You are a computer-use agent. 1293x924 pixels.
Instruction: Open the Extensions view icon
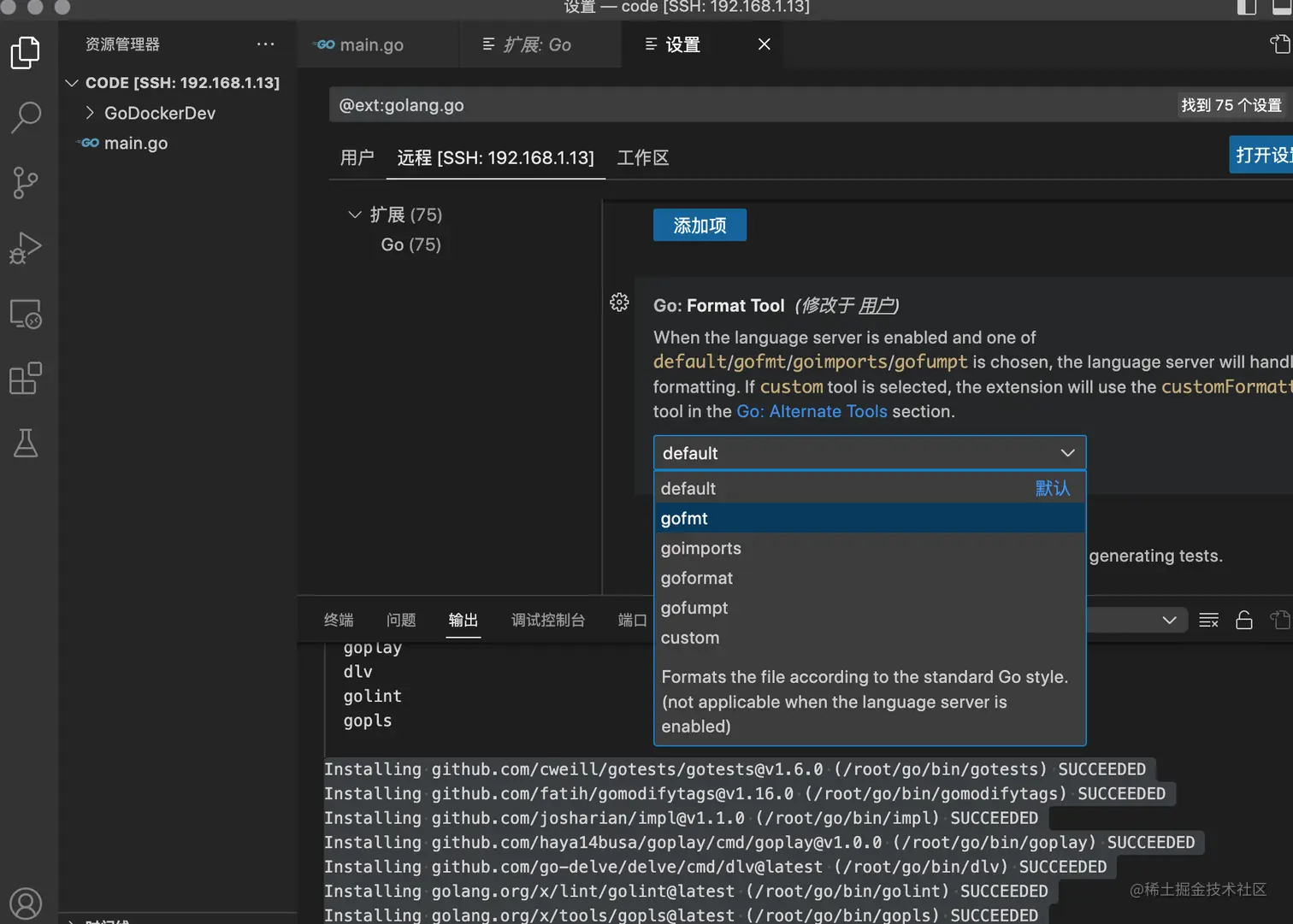(x=26, y=378)
